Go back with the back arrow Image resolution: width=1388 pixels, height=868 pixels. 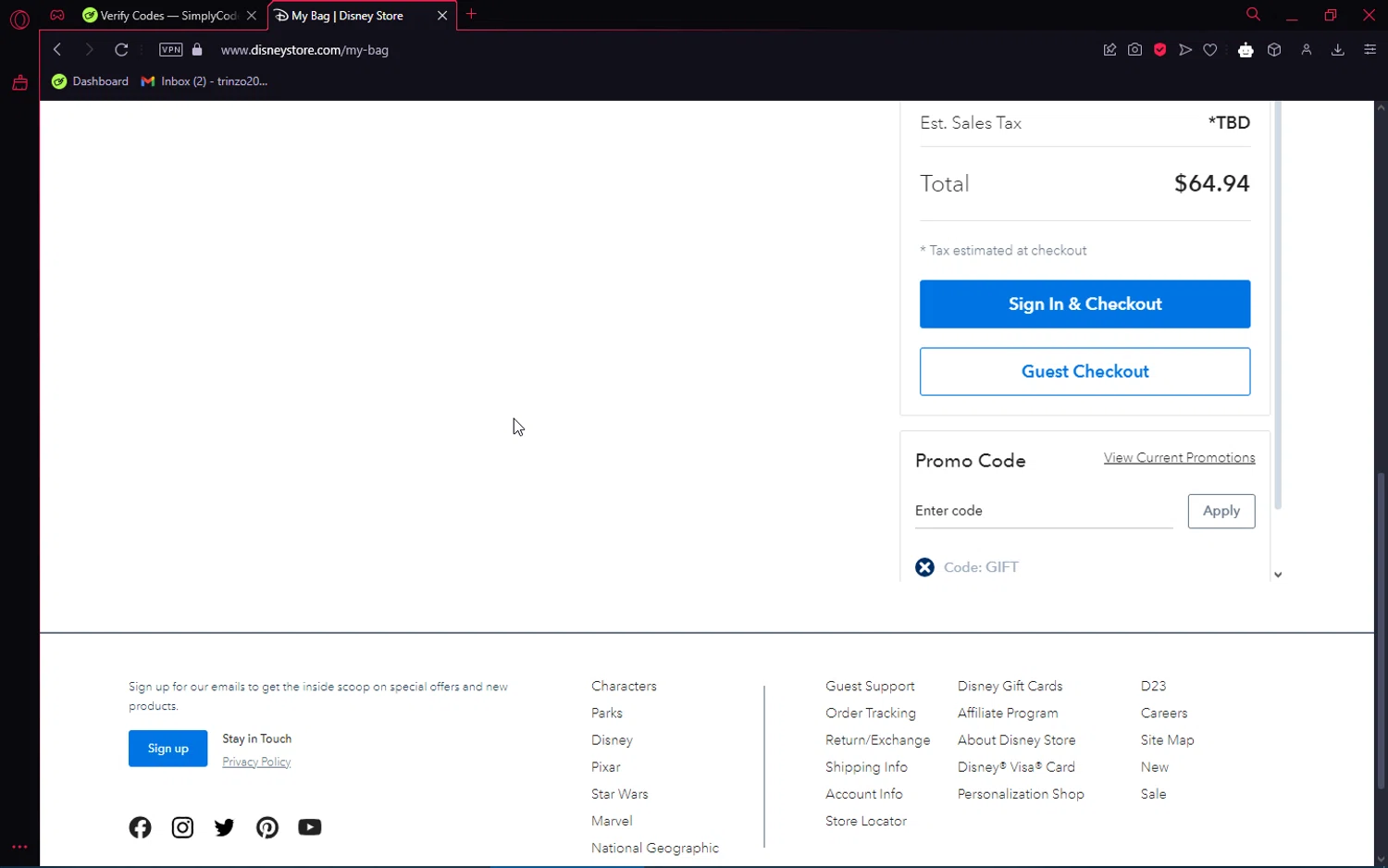click(x=57, y=50)
